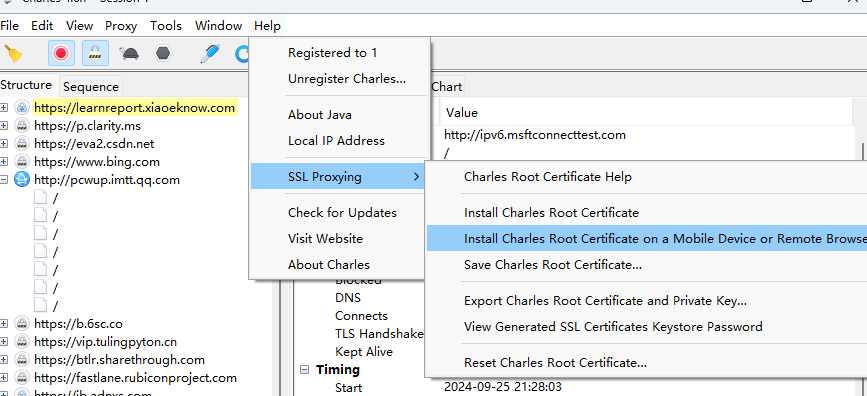Image resolution: width=867 pixels, height=396 pixels.
Task: Select the Start time 2024-09-25 21:28:03
Action: coord(503,387)
